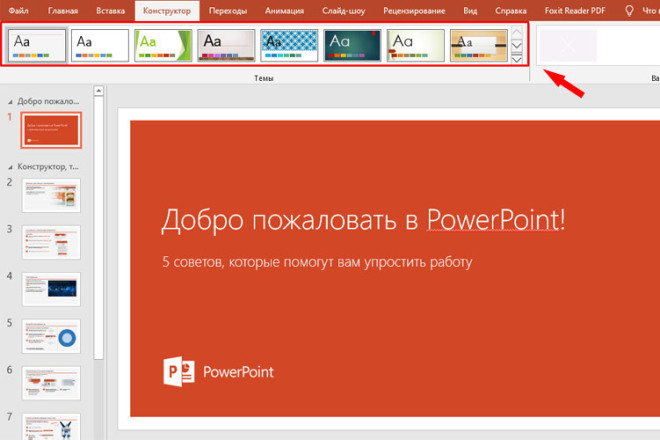Select slide 2 thumbnail
Viewport: 660px width, 440px height.
[x=51, y=195]
